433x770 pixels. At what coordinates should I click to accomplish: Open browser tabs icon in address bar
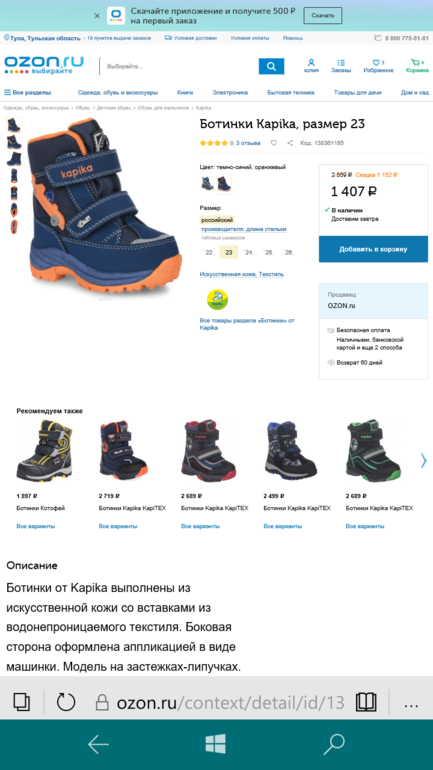point(22,702)
